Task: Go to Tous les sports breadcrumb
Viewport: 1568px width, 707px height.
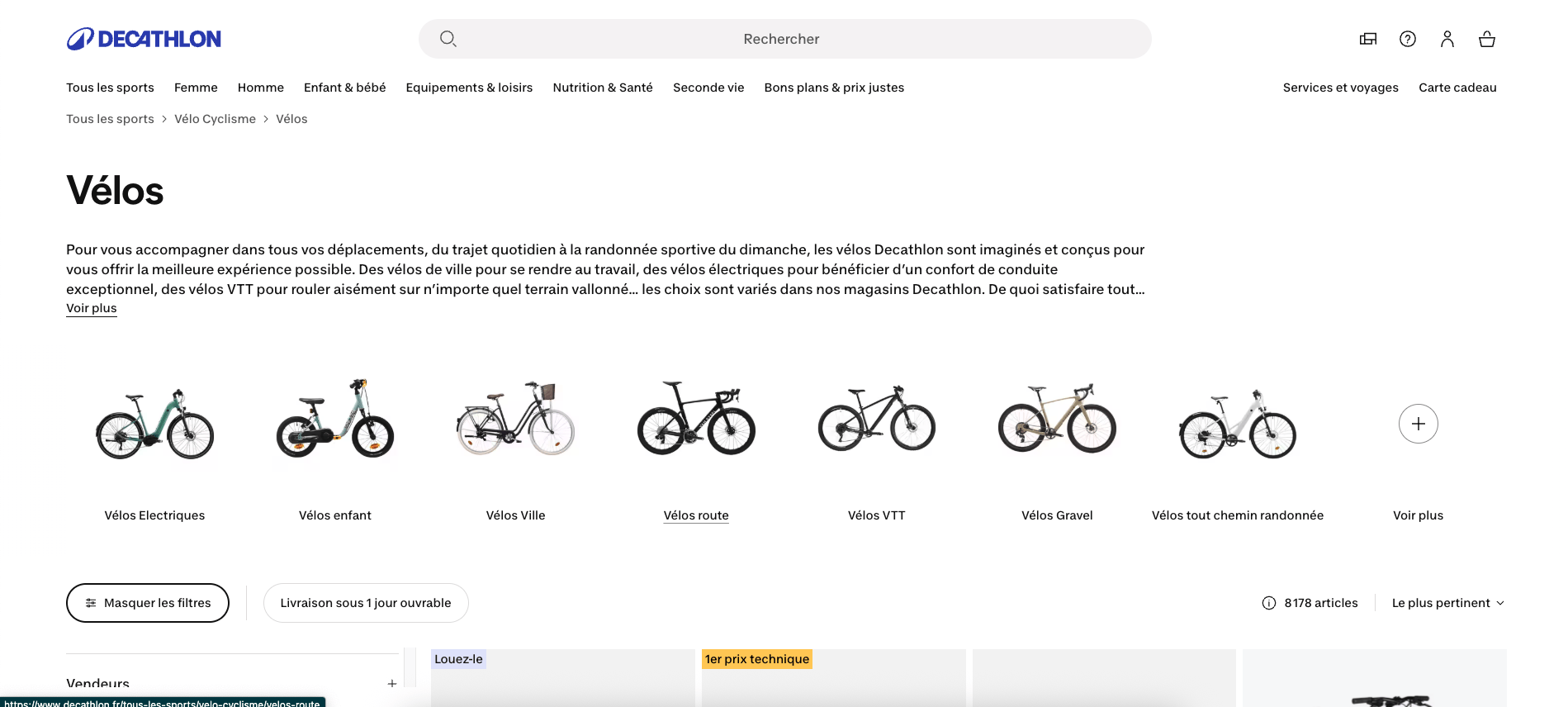Action: 110,119
